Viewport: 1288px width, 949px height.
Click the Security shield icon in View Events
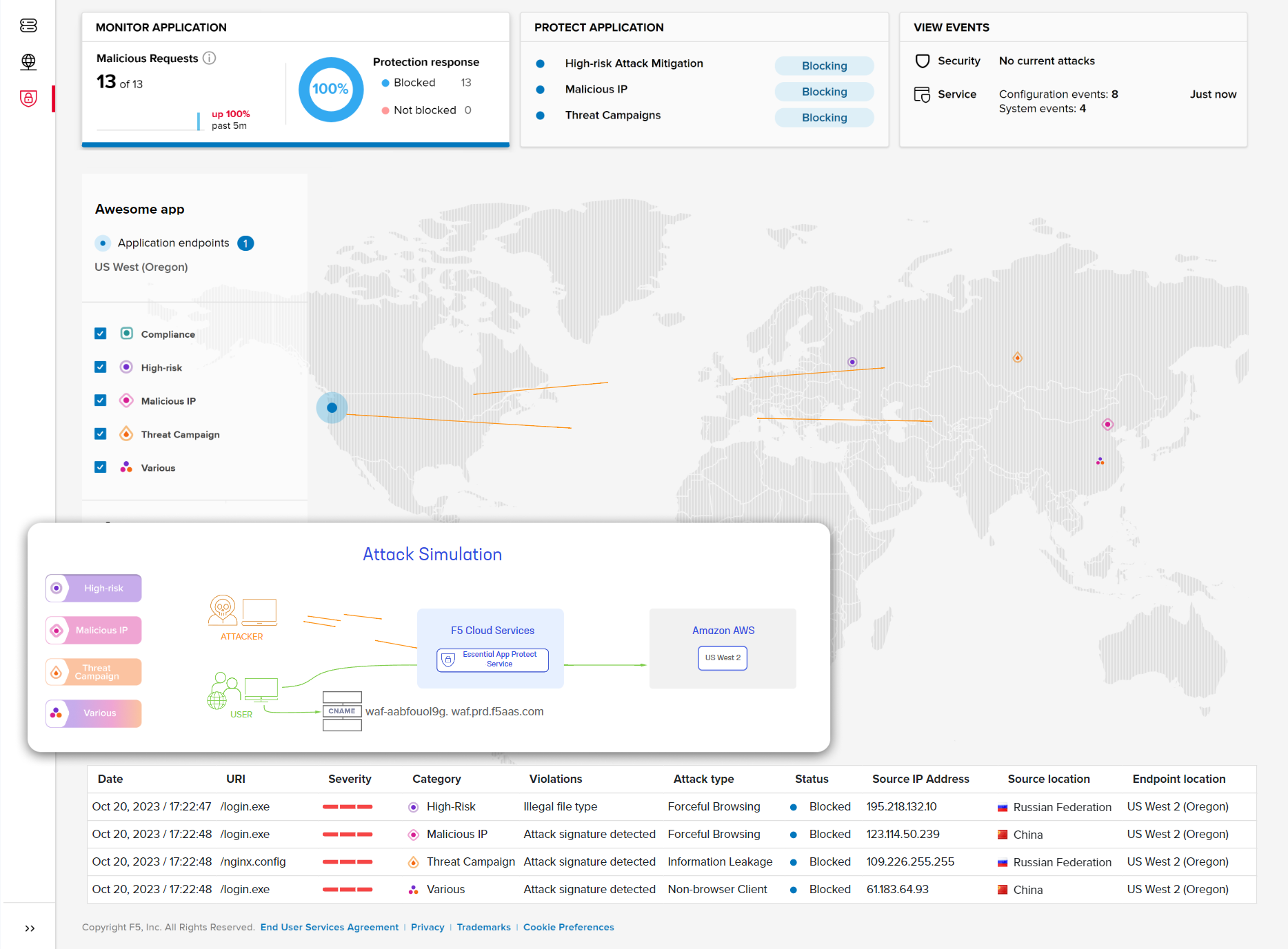[923, 61]
